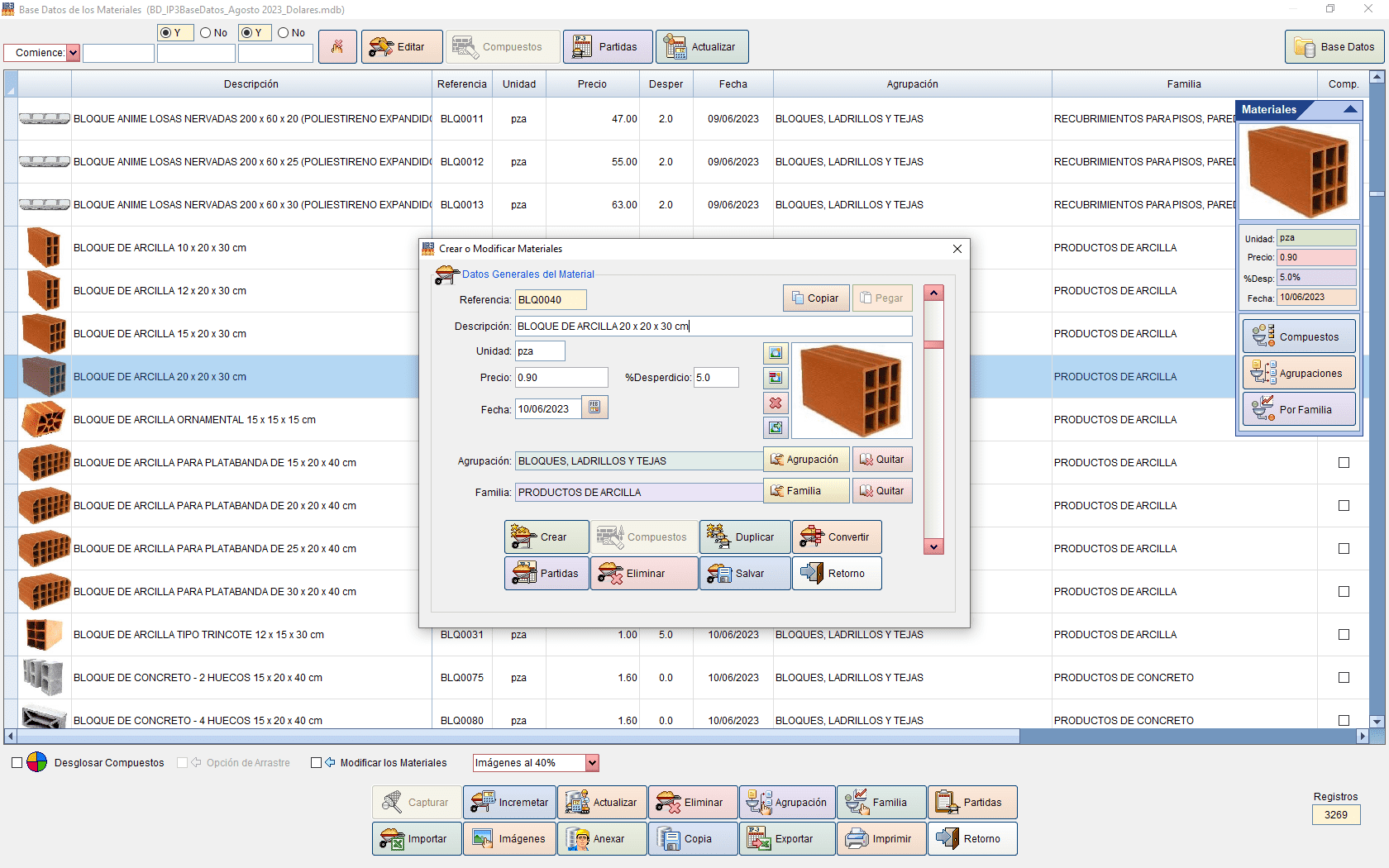1389x868 pixels.
Task: Click the Compuestos icon in the Materiales panel
Action: pyautogui.click(x=1298, y=336)
